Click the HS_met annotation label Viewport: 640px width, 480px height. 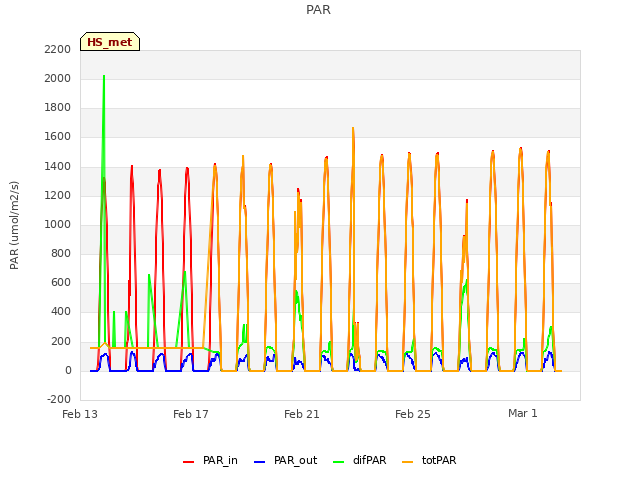click(x=110, y=42)
